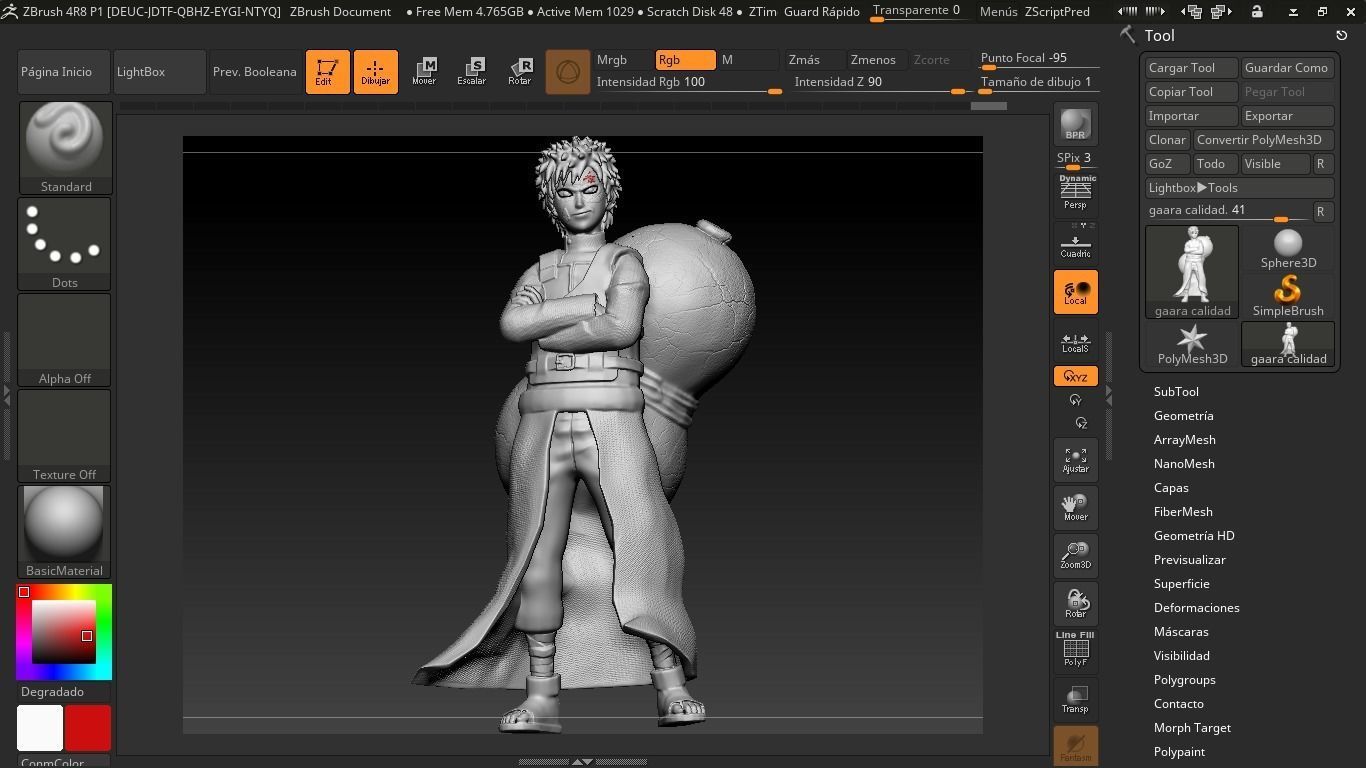Select the Dibujar draw mode button
1366x768 pixels.
click(375, 72)
